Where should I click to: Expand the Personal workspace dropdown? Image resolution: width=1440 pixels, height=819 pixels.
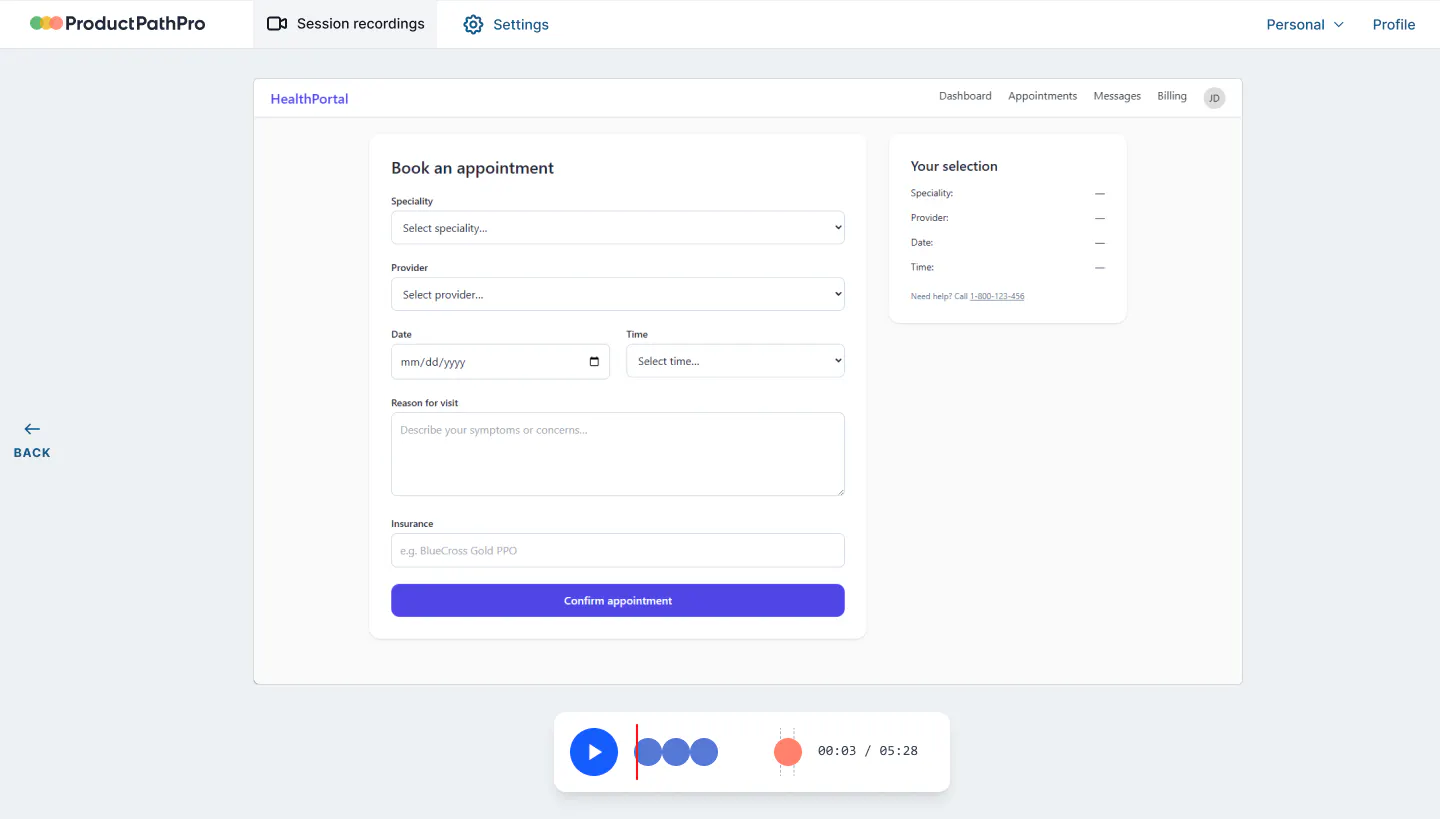coord(1305,24)
